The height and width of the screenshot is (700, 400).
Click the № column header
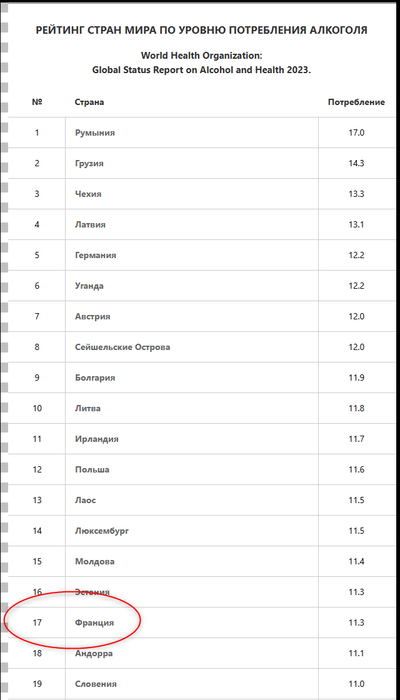37,102
